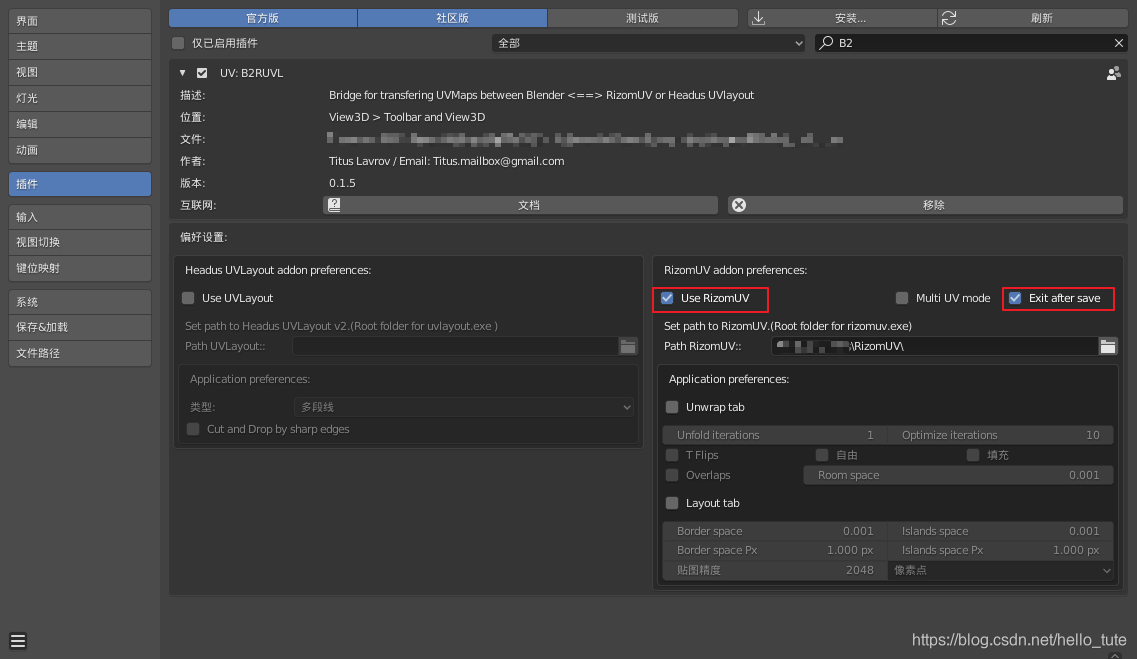
Task: Select the 测试版 filter tab
Action: [x=642, y=18]
